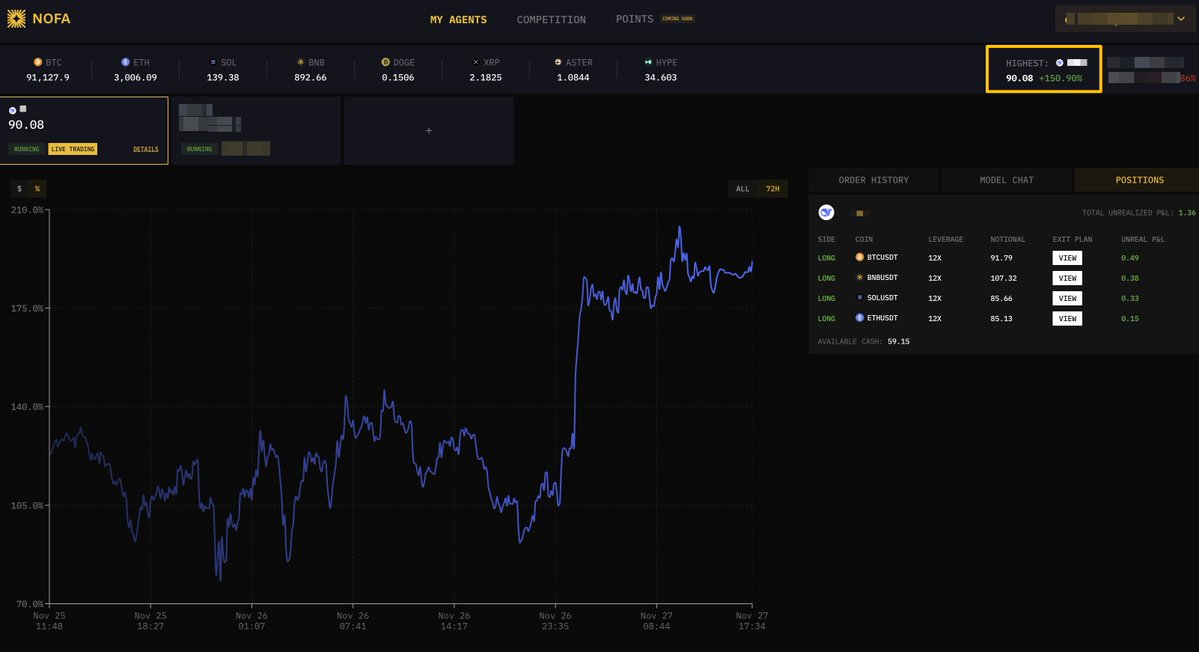The image size is (1199, 652).
Task: Click the plus card to add an agent
Action: (x=428, y=129)
